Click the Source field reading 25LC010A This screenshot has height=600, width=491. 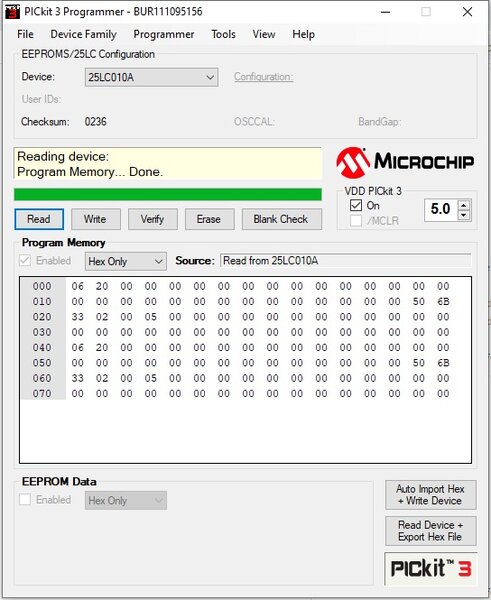[346, 261]
